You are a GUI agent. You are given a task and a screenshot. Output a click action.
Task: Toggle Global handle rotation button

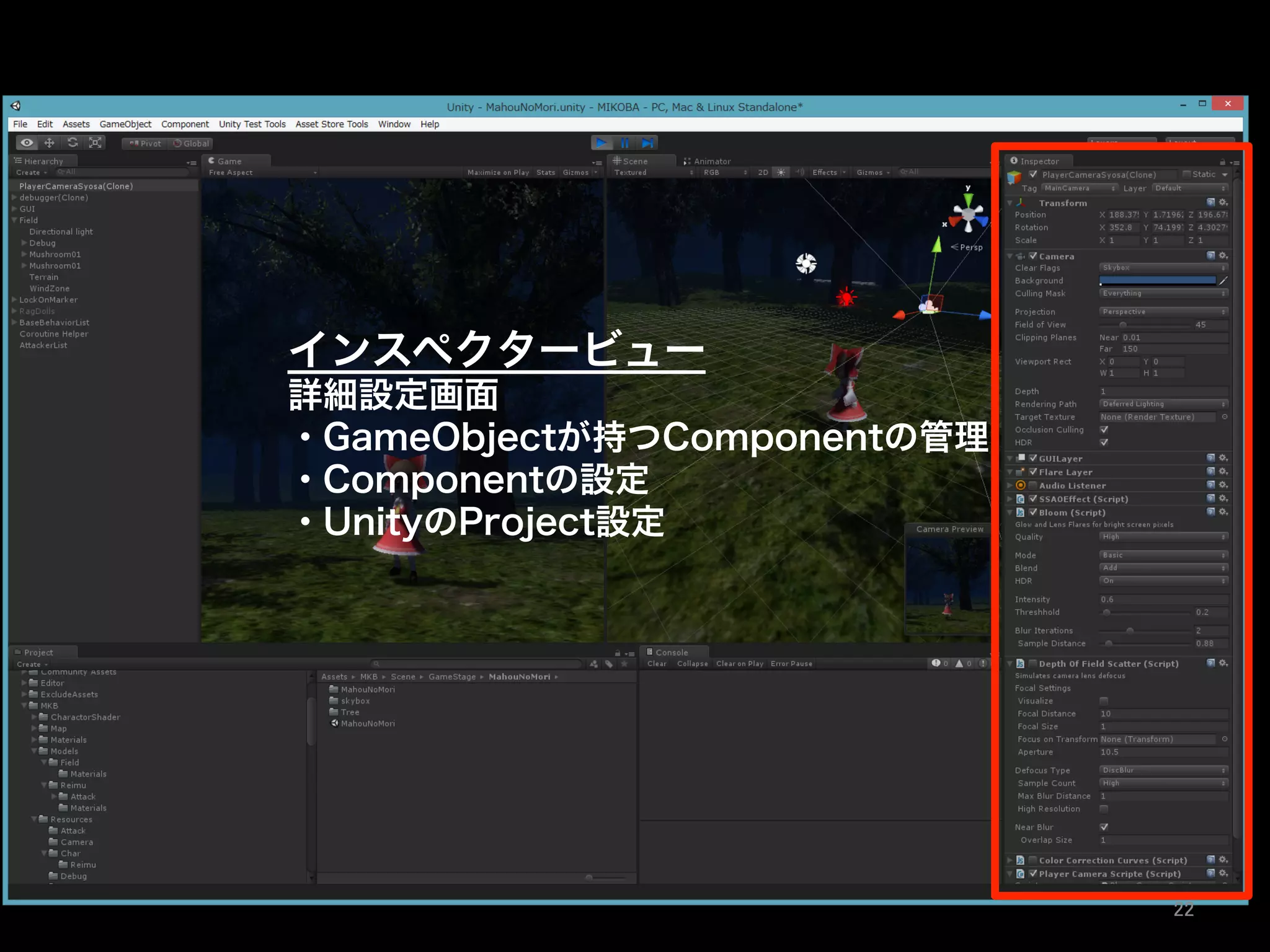(x=191, y=143)
